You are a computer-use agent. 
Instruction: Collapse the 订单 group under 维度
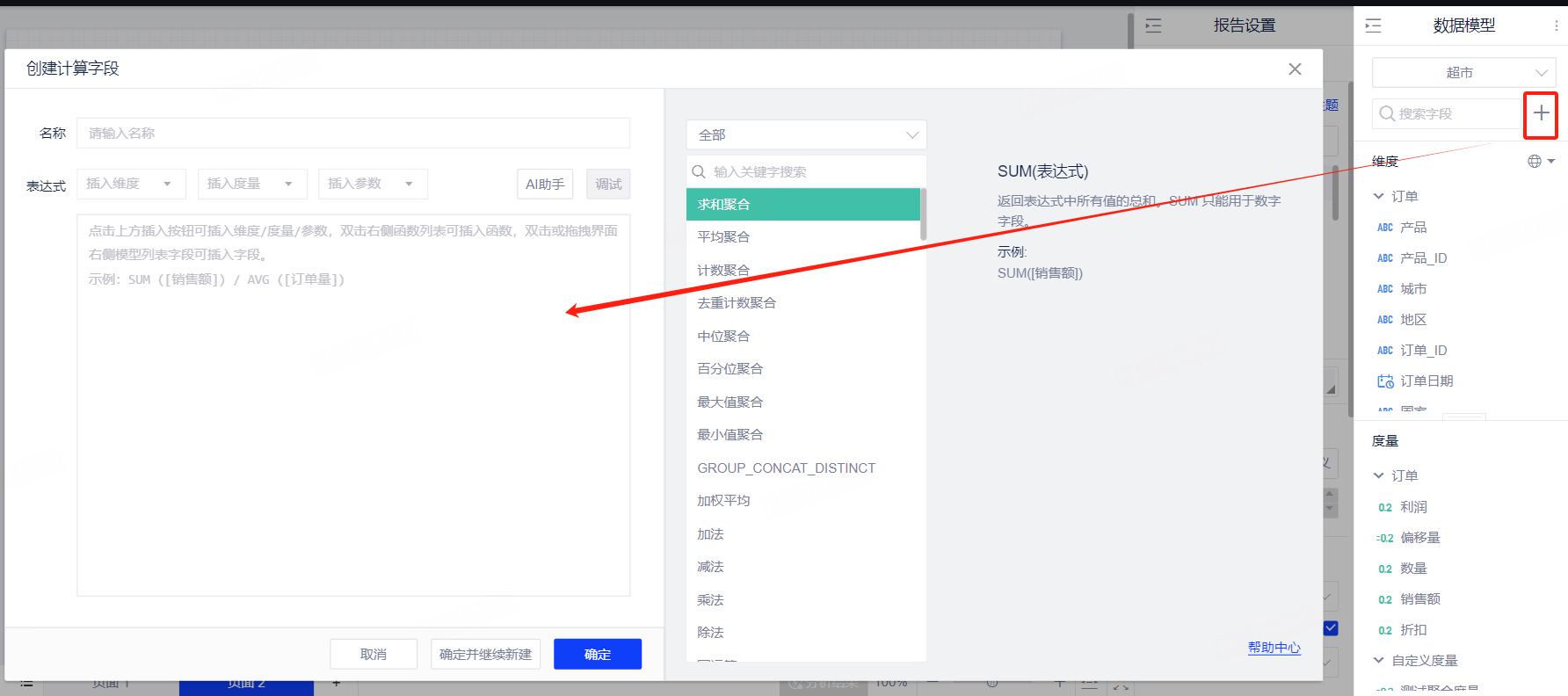pyautogui.click(x=1378, y=196)
